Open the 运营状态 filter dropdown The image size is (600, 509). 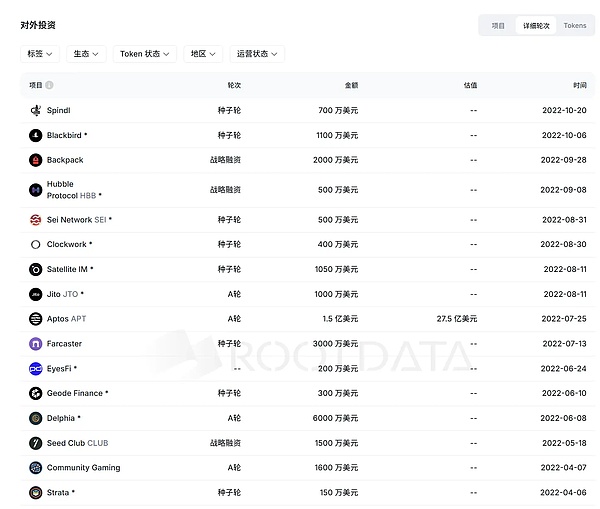(257, 54)
